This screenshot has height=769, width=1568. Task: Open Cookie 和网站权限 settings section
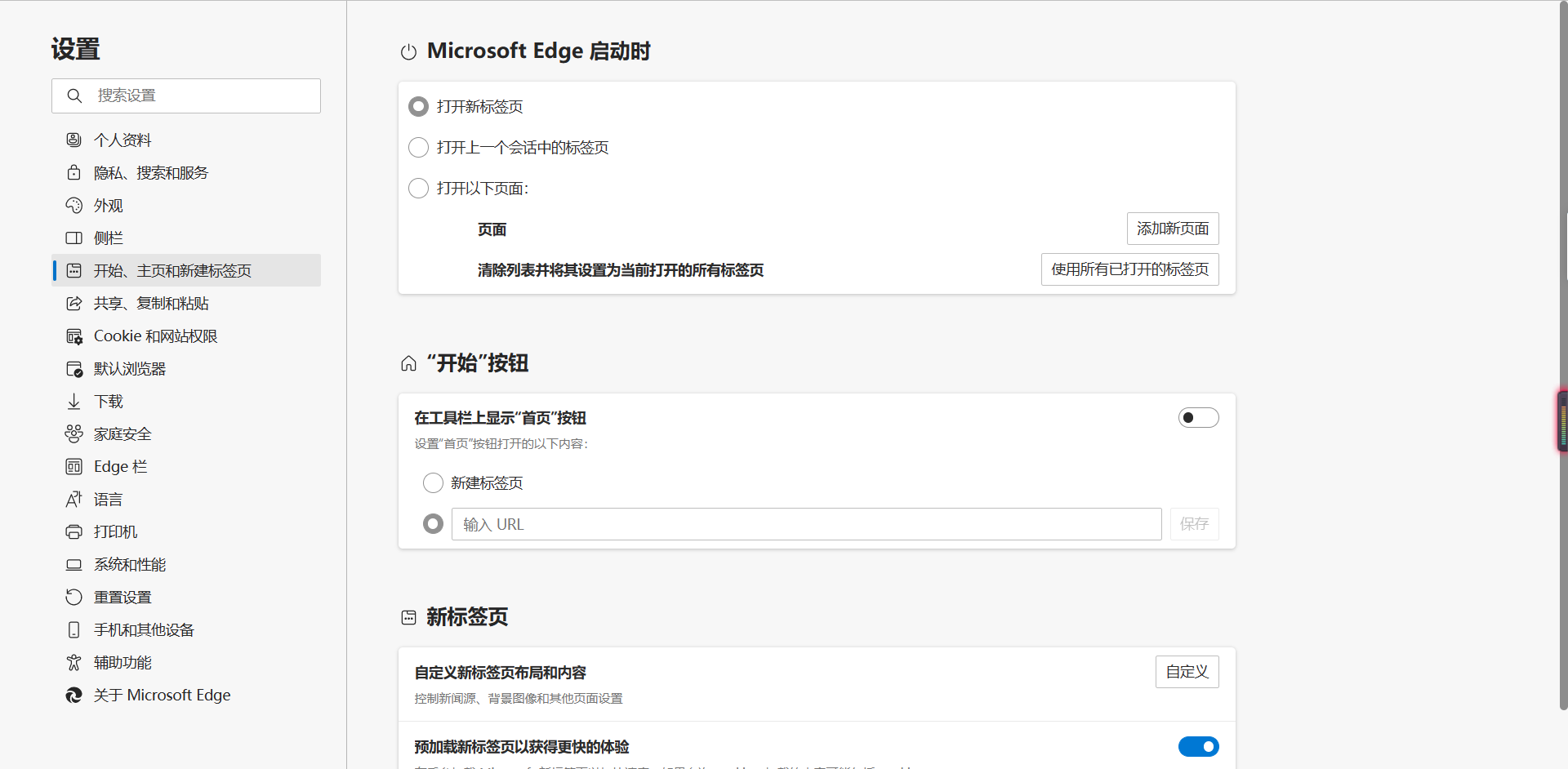[x=155, y=336]
